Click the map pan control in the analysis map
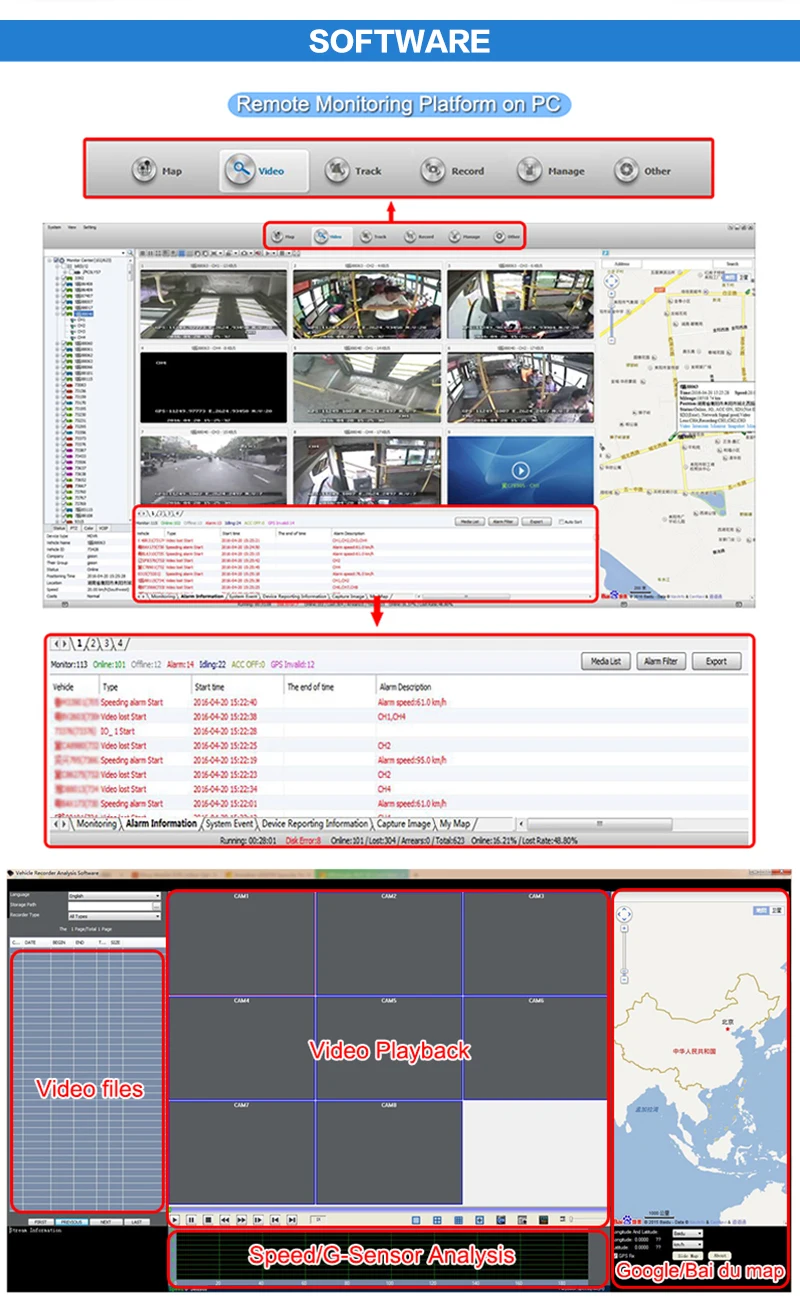Image resolution: width=800 pixels, height=1308 pixels. [x=624, y=914]
